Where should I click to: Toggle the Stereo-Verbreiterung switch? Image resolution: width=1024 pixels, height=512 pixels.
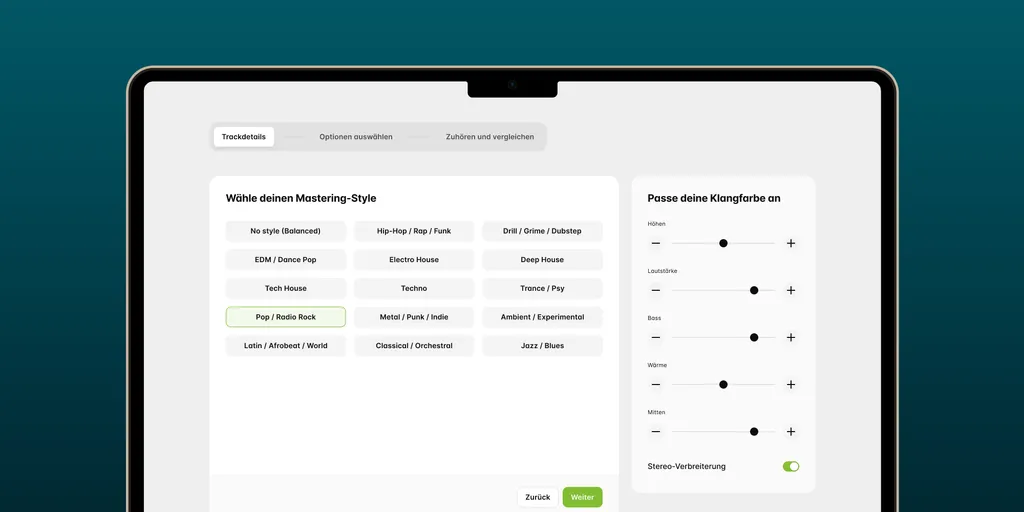[x=790, y=466]
